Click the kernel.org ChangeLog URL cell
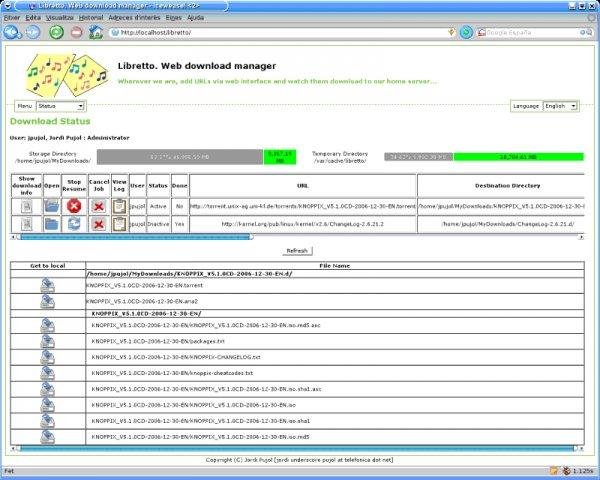 click(x=303, y=224)
